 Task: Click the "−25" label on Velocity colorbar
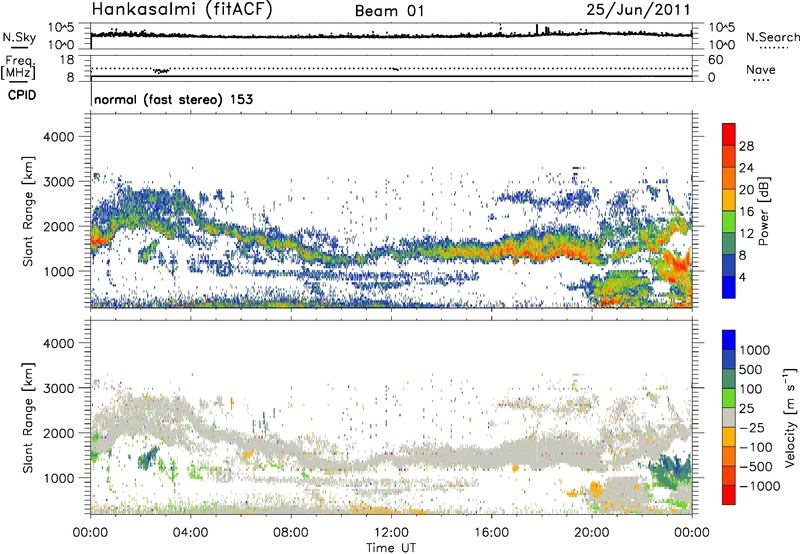tap(751, 427)
